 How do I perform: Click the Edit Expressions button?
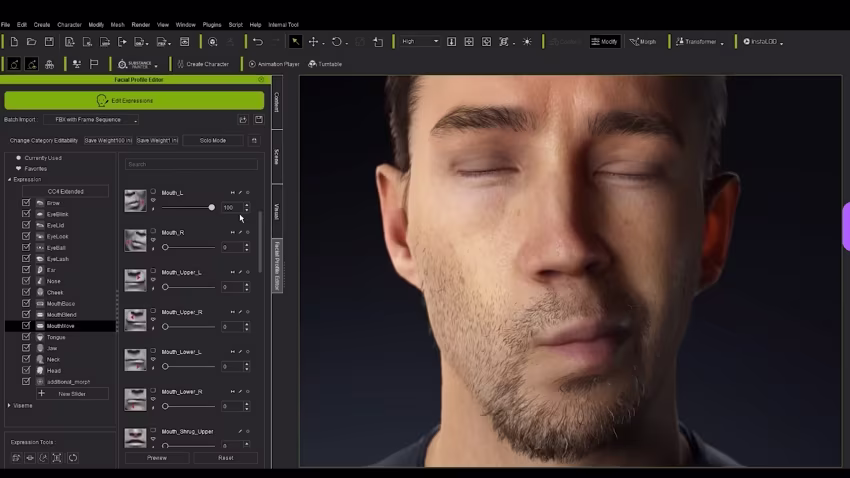pos(134,100)
